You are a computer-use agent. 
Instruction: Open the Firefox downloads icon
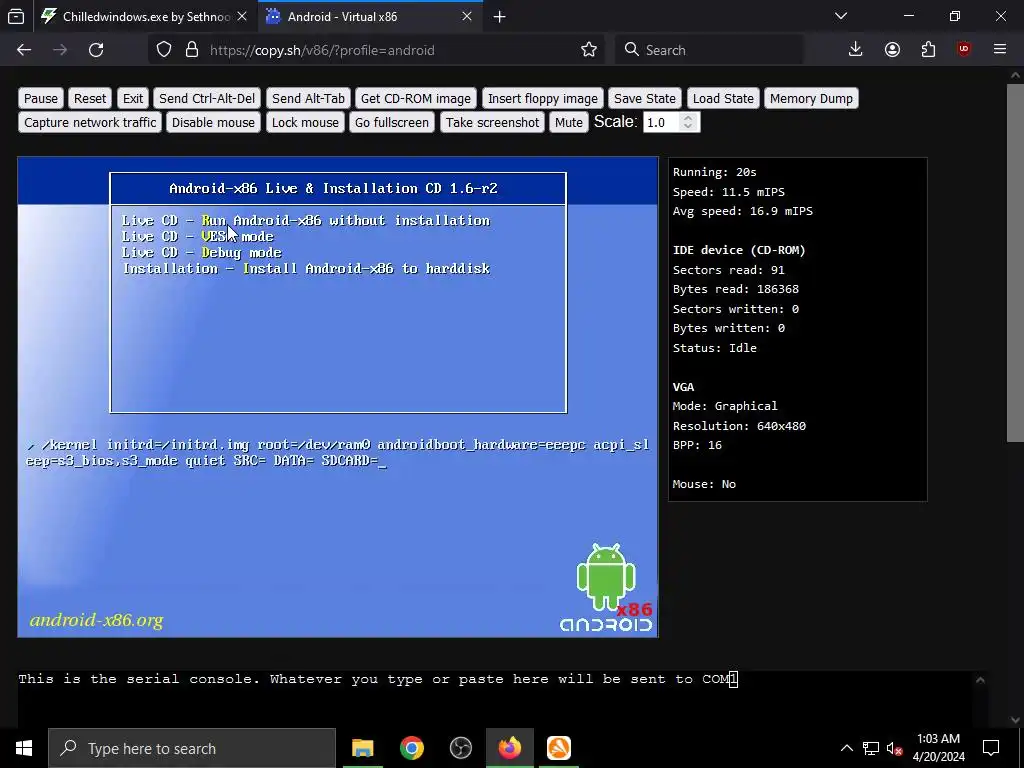pos(856,50)
